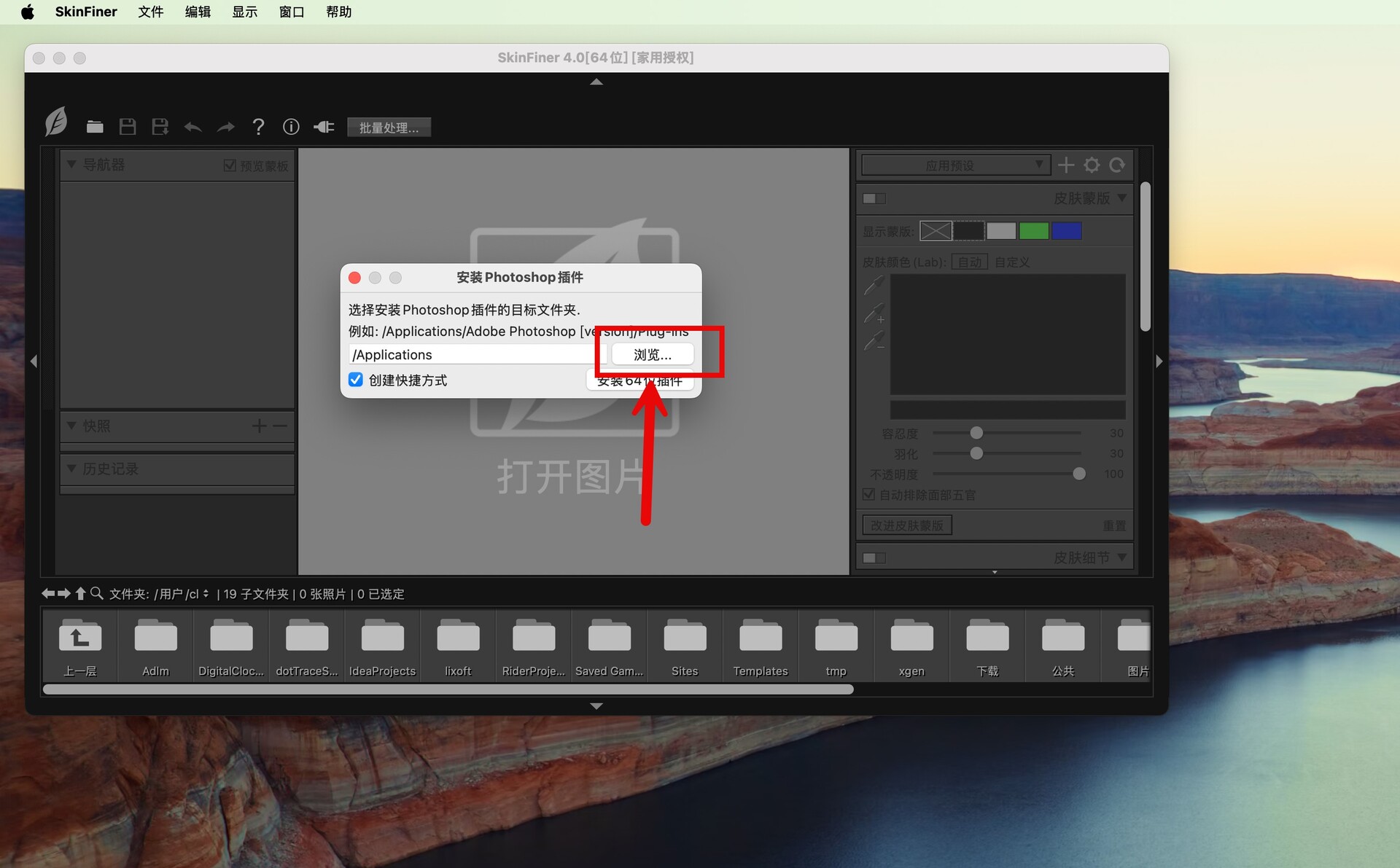The height and width of the screenshot is (868, 1400).
Task: Select the 自定义 skin color option
Action: [1012, 262]
